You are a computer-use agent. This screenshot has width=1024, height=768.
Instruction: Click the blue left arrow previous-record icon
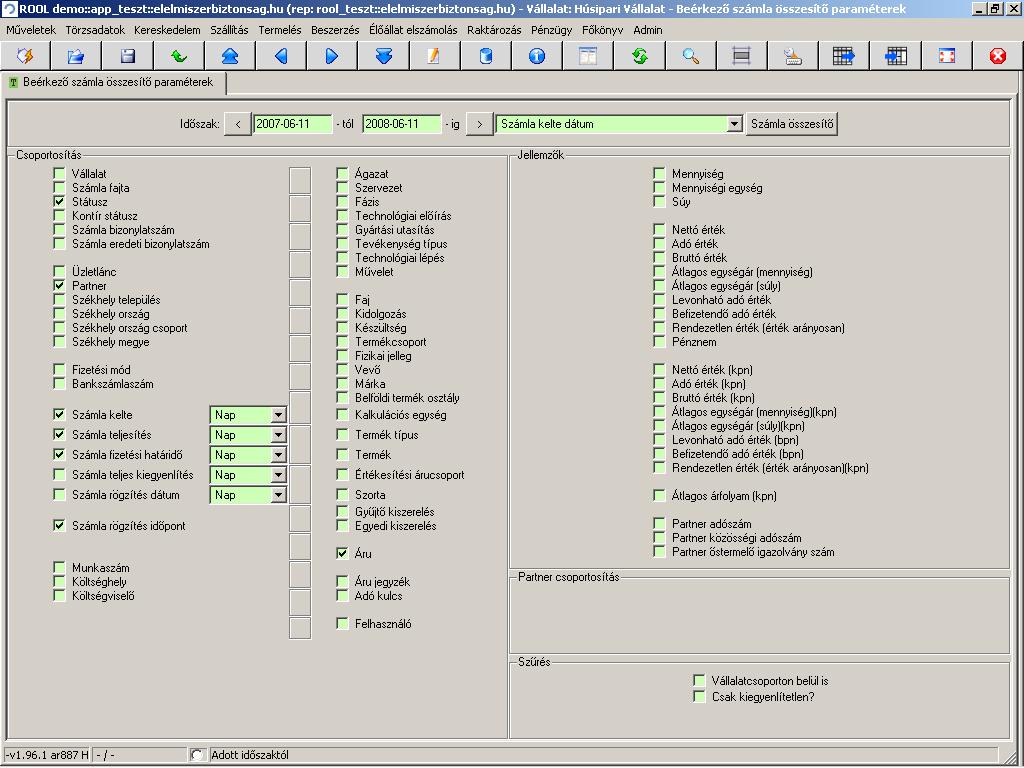(281, 56)
